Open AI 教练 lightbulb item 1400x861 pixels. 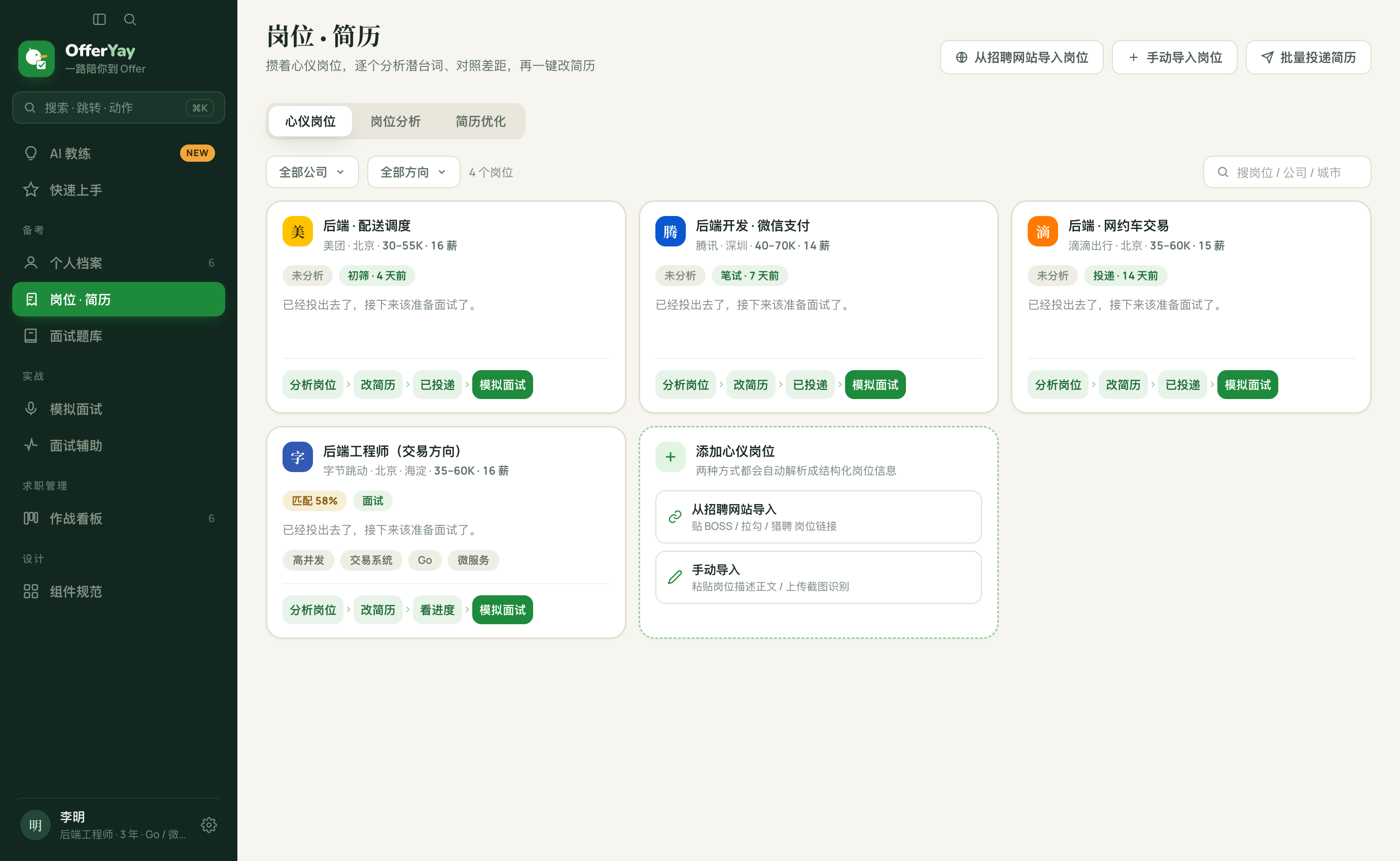[119, 153]
